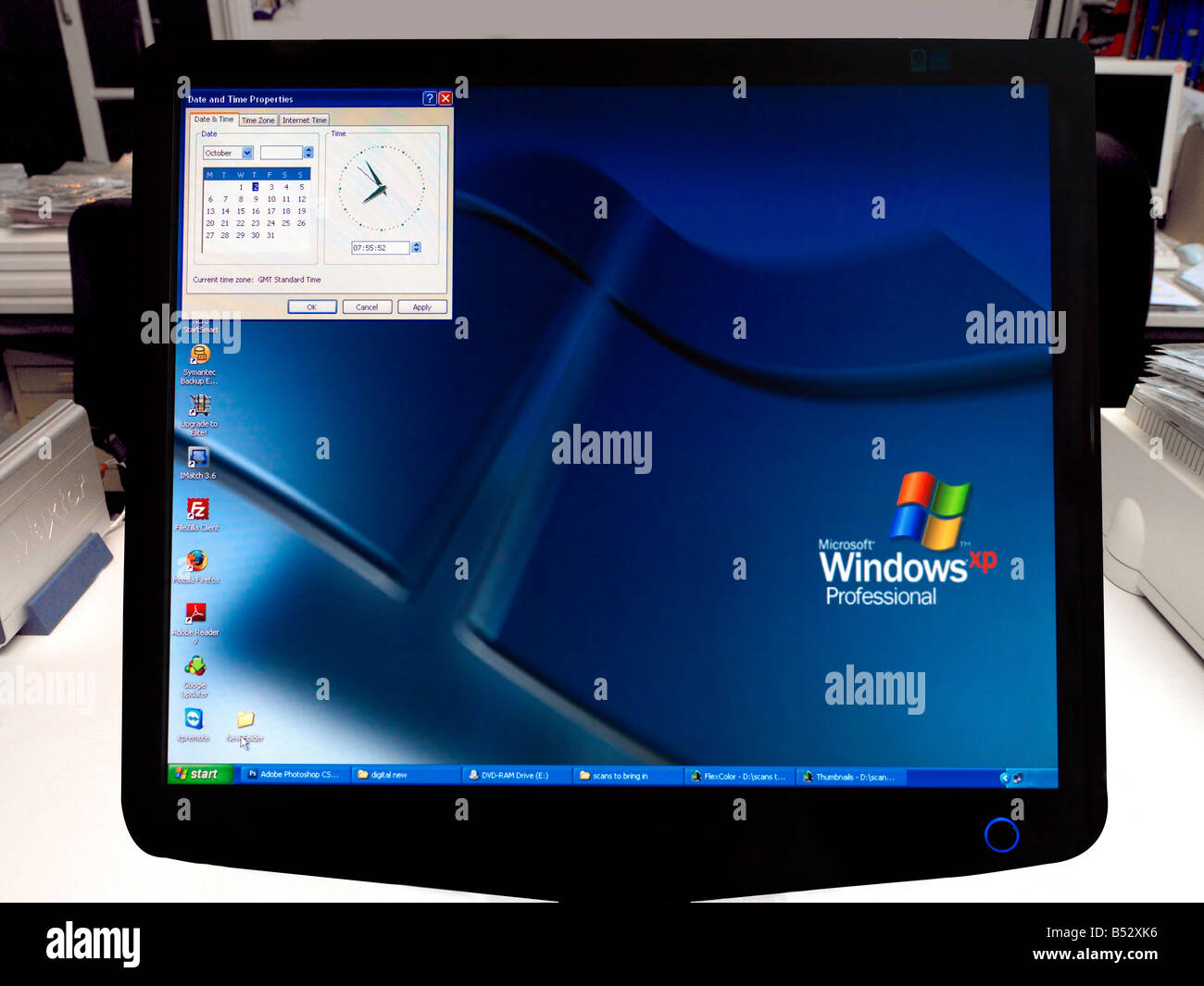Click the 07:55:52 time field
This screenshot has height=986, width=1204.
381,248
